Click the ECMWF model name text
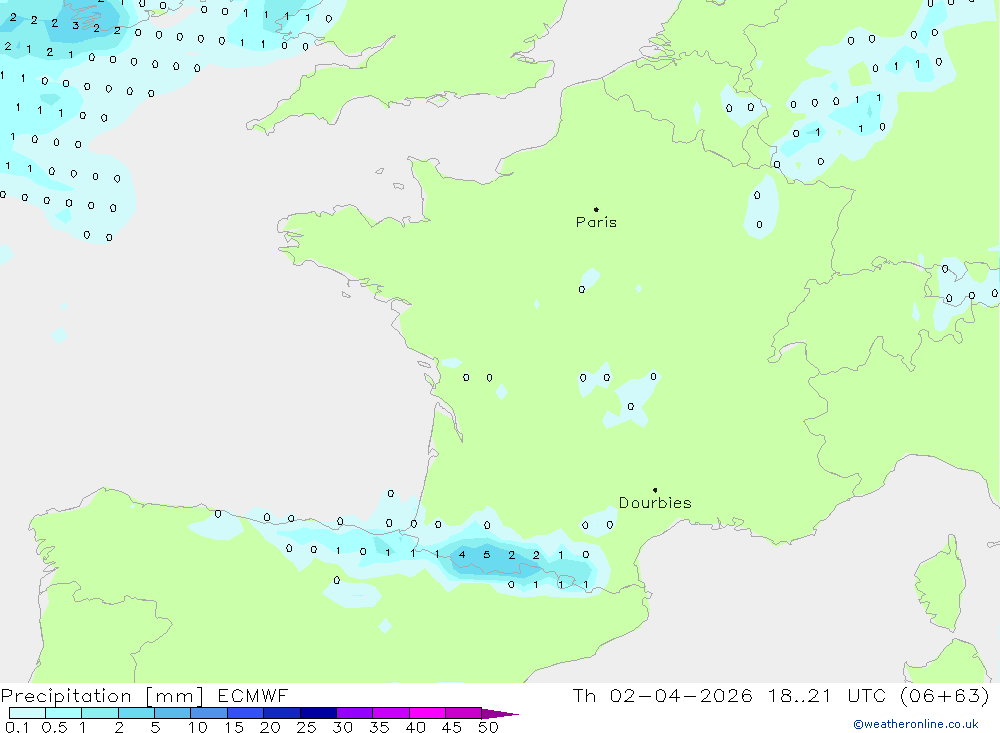Viewport: 1000px width, 733px height. [253, 695]
